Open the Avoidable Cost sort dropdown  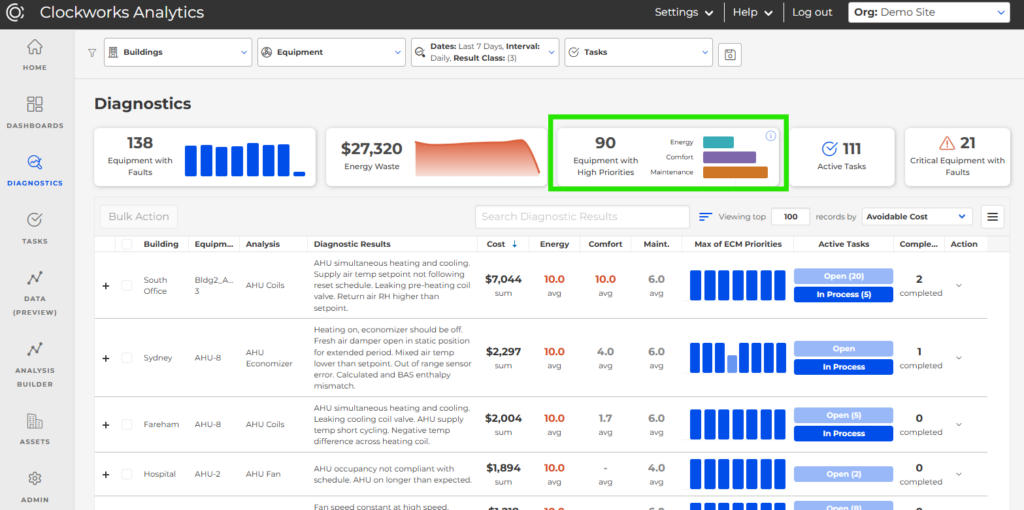(x=917, y=216)
